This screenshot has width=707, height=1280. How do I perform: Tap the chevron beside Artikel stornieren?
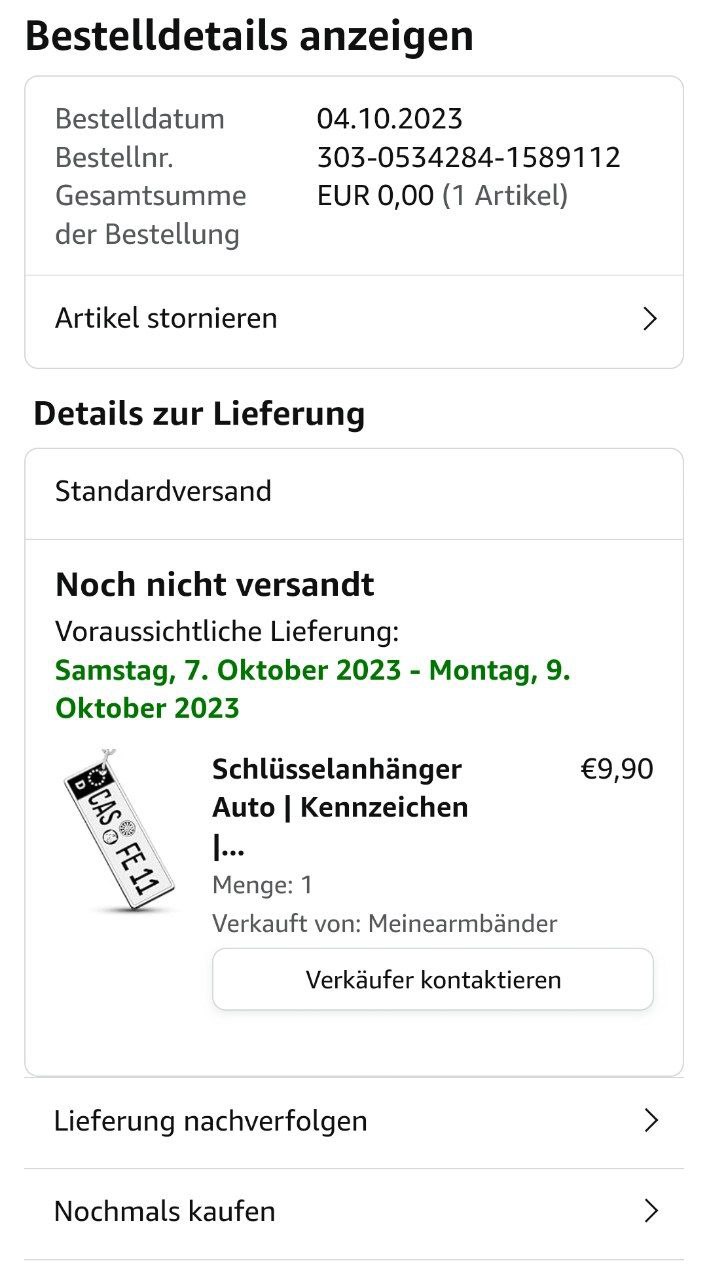click(x=650, y=319)
